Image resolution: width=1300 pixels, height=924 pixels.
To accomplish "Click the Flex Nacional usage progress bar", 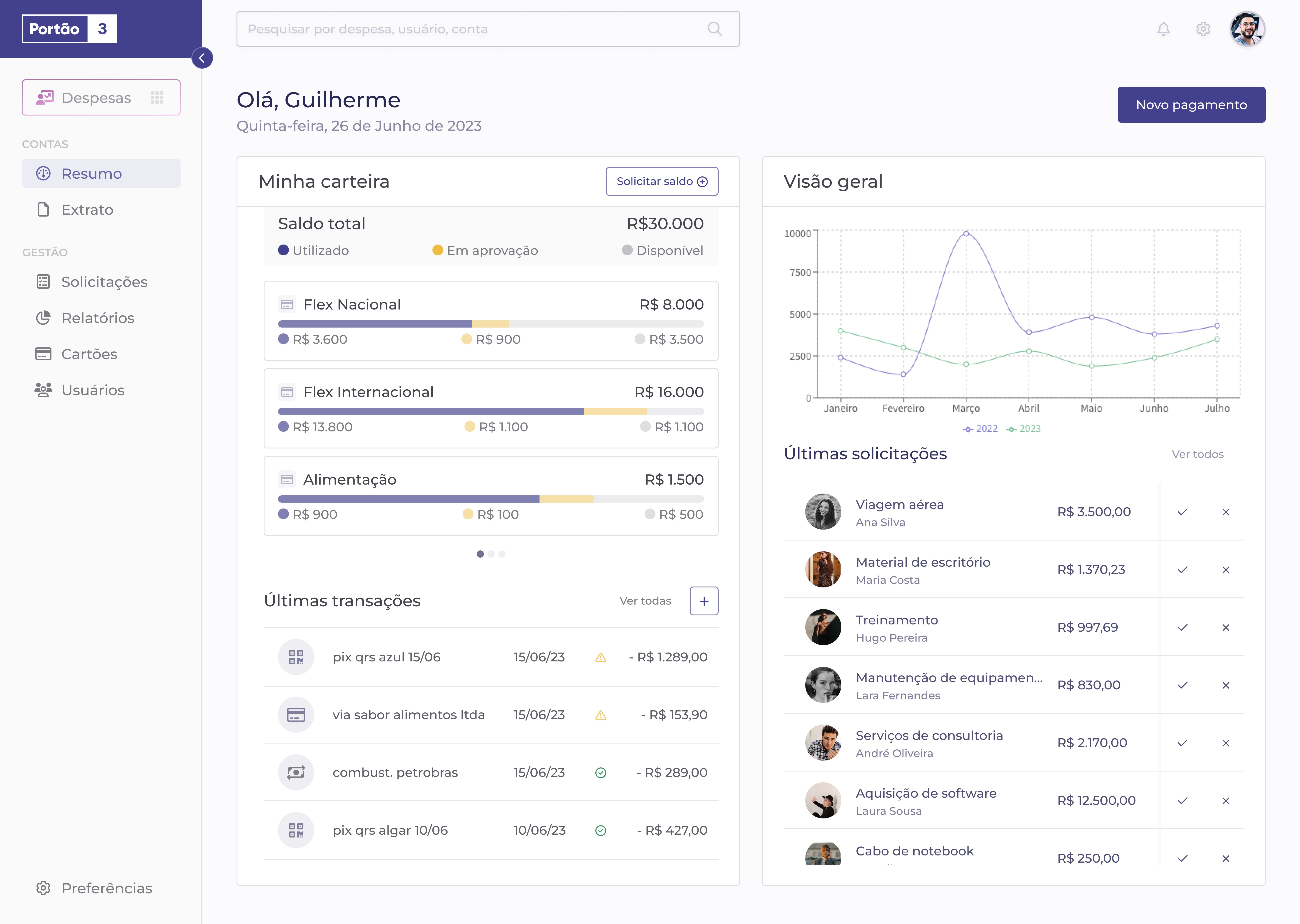I will 491,324.
